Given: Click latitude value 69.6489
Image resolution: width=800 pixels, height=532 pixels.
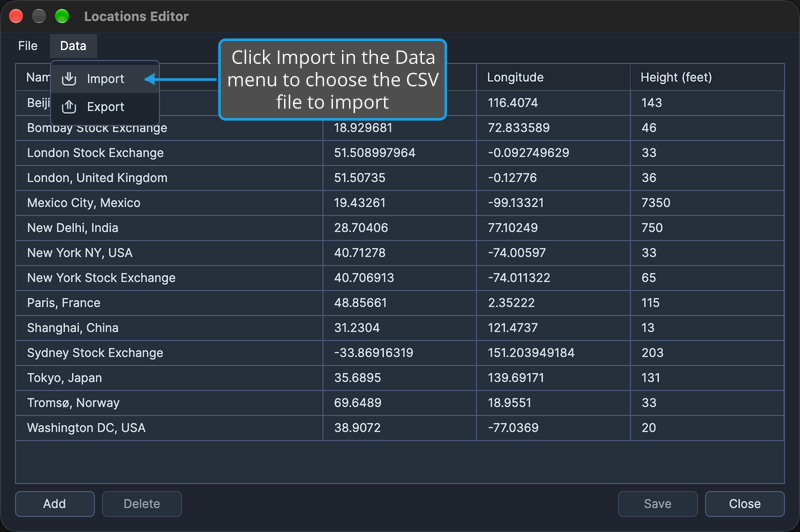Looking at the screenshot, I should (358, 403).
